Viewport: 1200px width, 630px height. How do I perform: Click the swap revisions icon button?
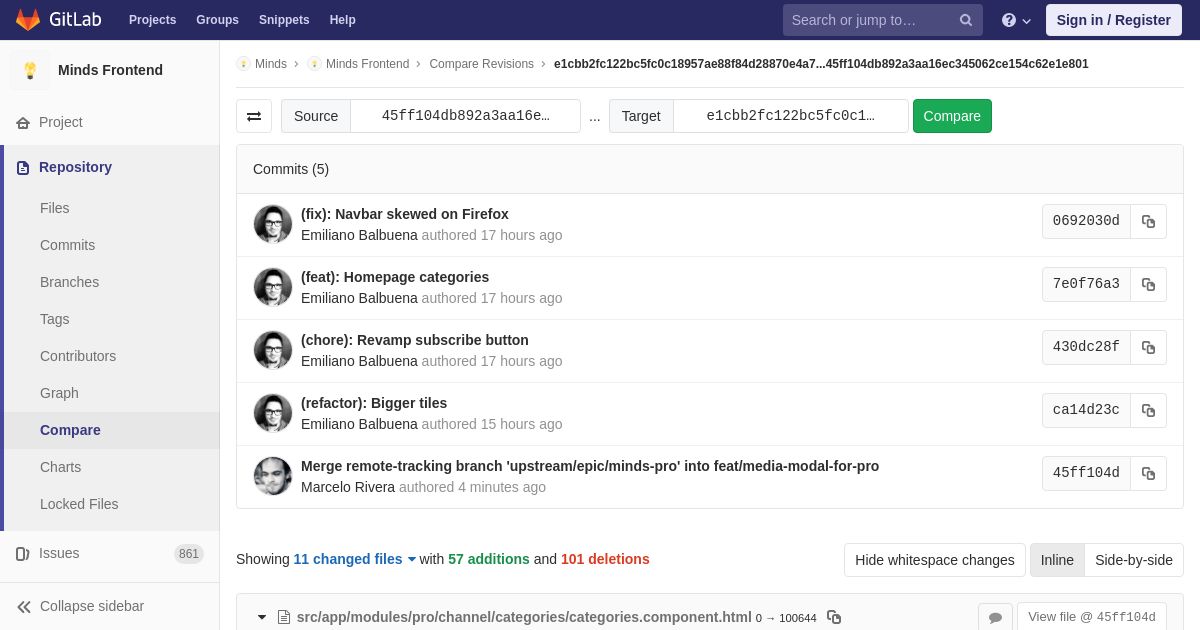(254, 116)
